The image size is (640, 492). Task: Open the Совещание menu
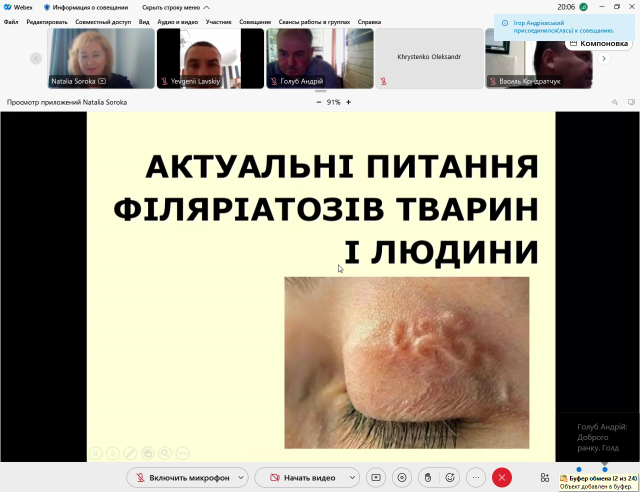[x=255, y=22]
